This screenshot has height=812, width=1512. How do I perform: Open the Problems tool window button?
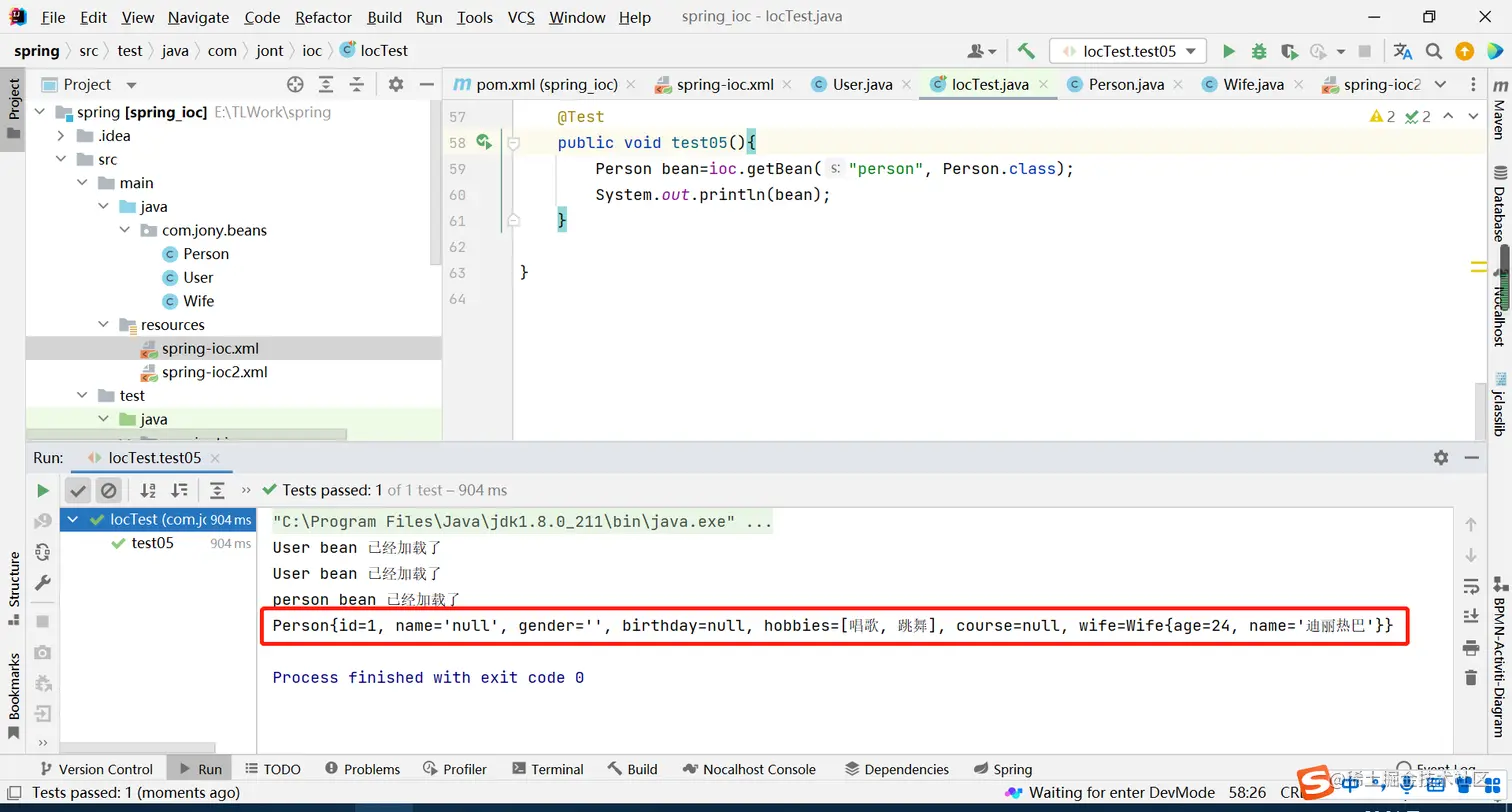click(362, 769)
